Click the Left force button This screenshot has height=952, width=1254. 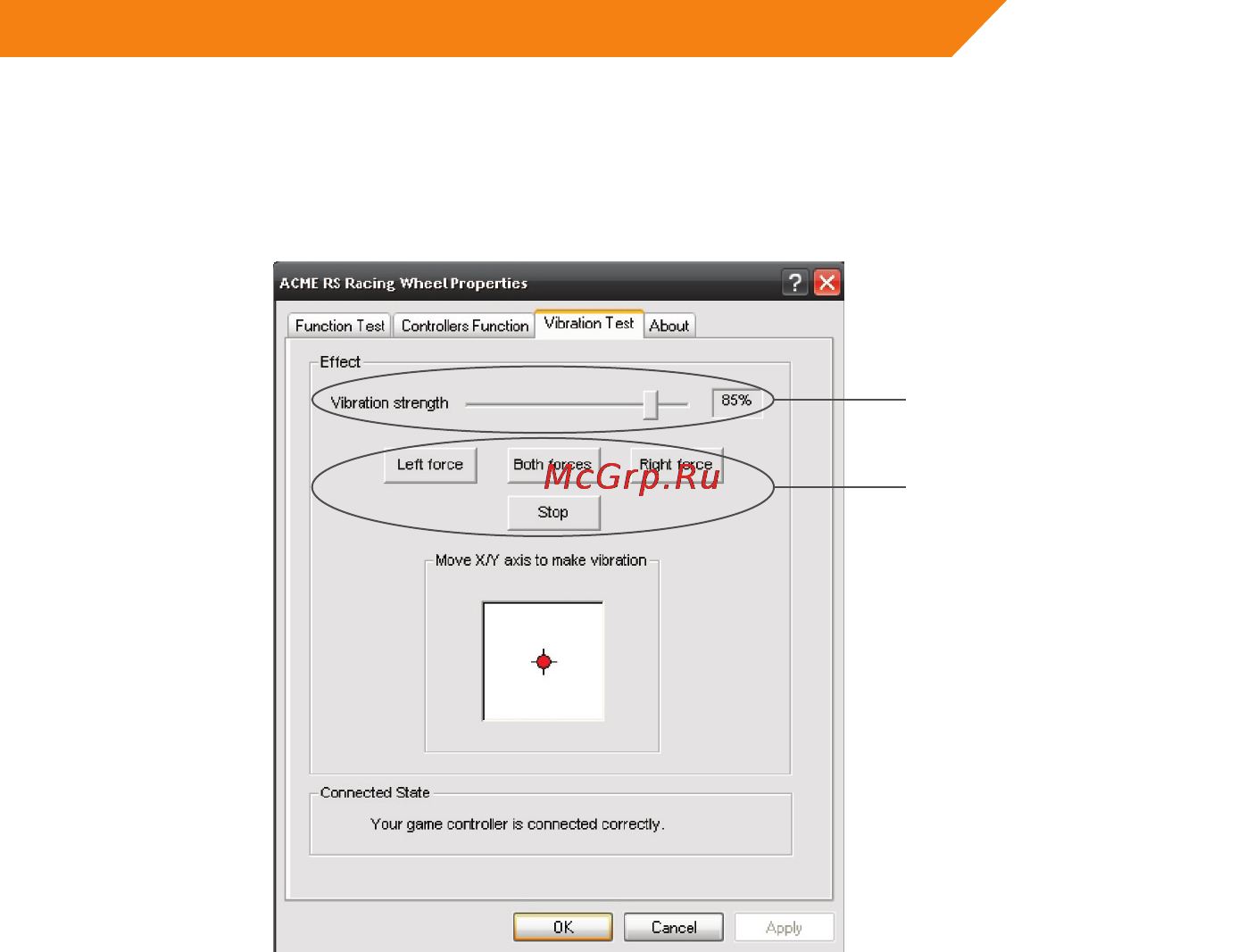[430, 465]
